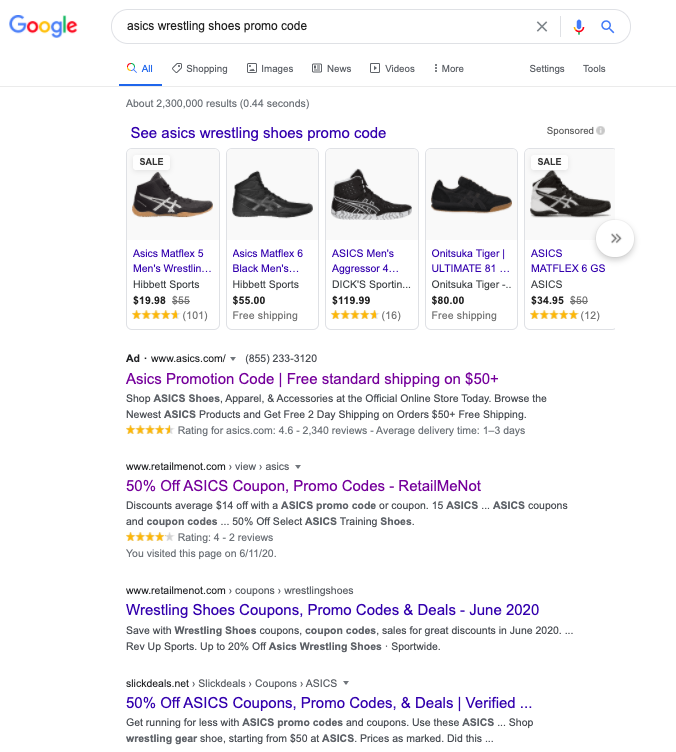Click the blue search magnifier icon
Image resolution: width=676 pixels, height=752 pixels.
pyautogui.click(x=607, y=27)
